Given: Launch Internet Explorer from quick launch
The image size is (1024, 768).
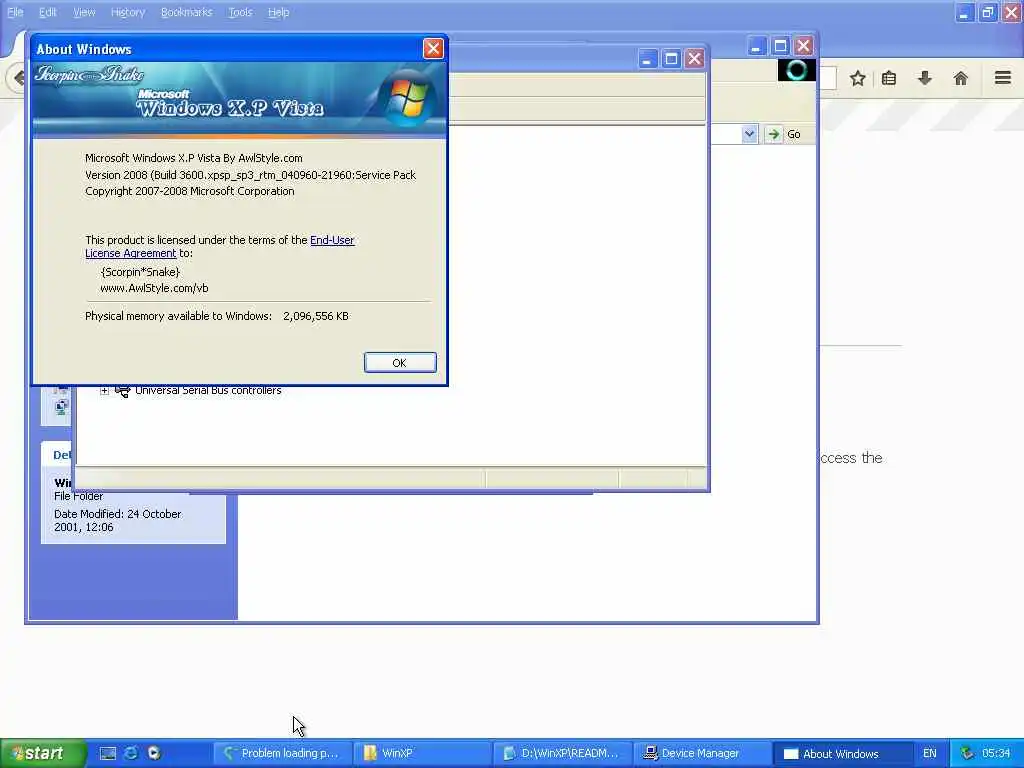Looking at the screenshot, I should tap(131, 753).
